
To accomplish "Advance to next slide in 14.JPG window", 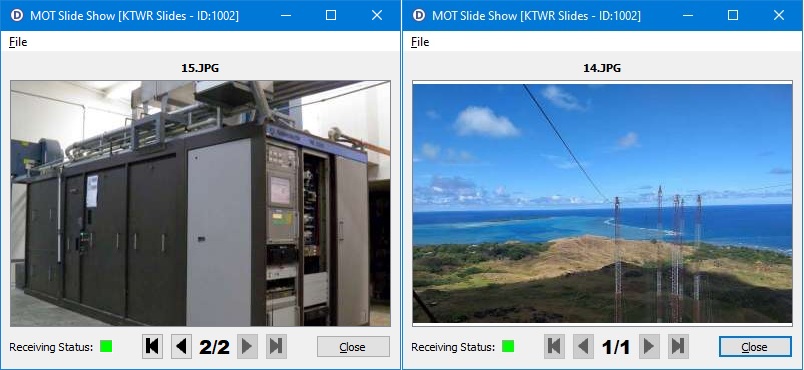I will [649, 346].
